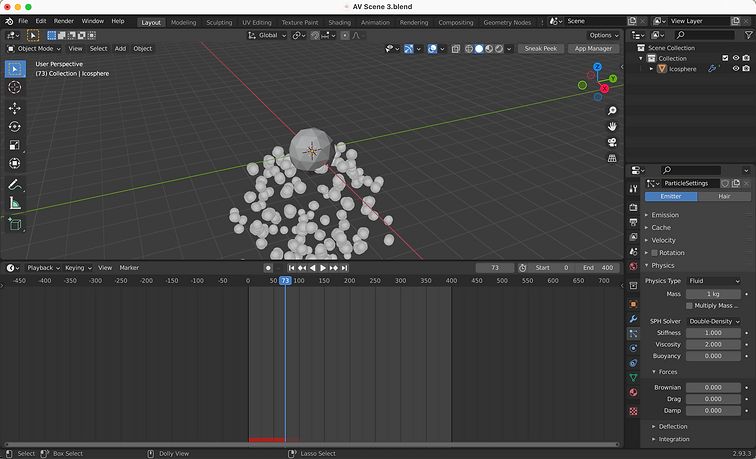
Task: Switch to Rendered viewport shading
Action: 499,49
